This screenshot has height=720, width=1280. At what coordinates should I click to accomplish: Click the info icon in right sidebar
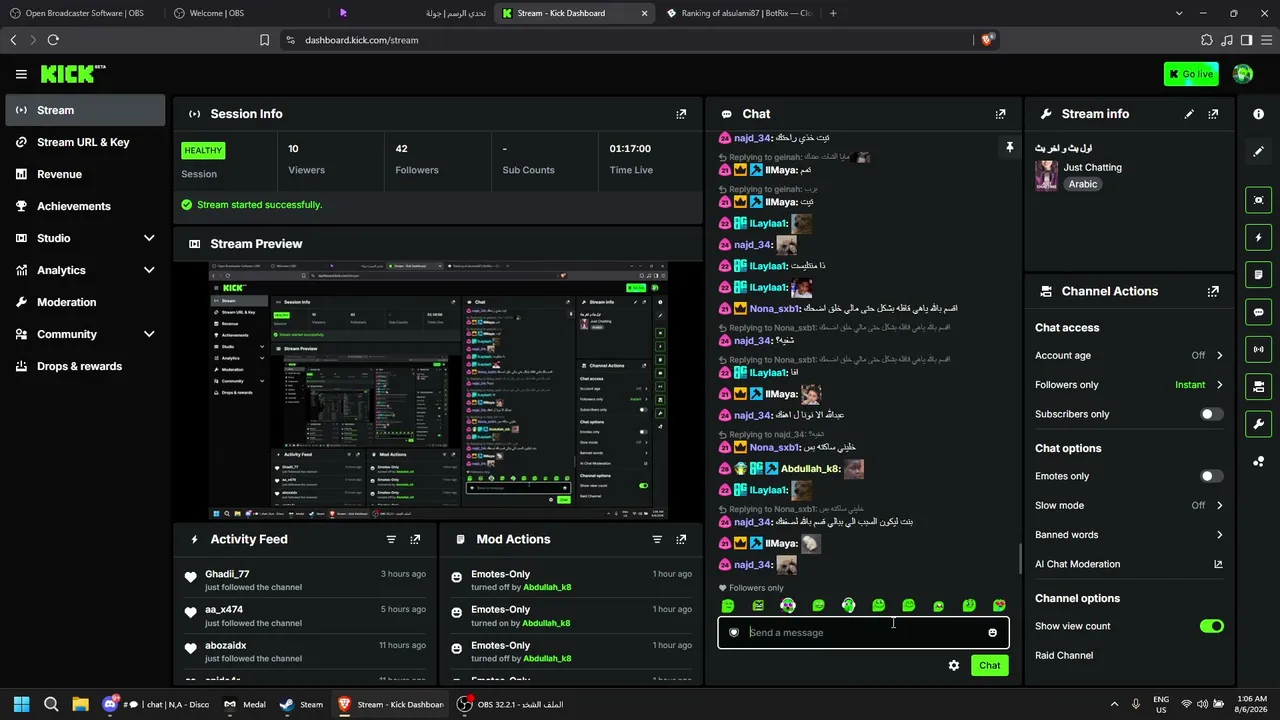pyautogui.click(x=1258, y=114)
